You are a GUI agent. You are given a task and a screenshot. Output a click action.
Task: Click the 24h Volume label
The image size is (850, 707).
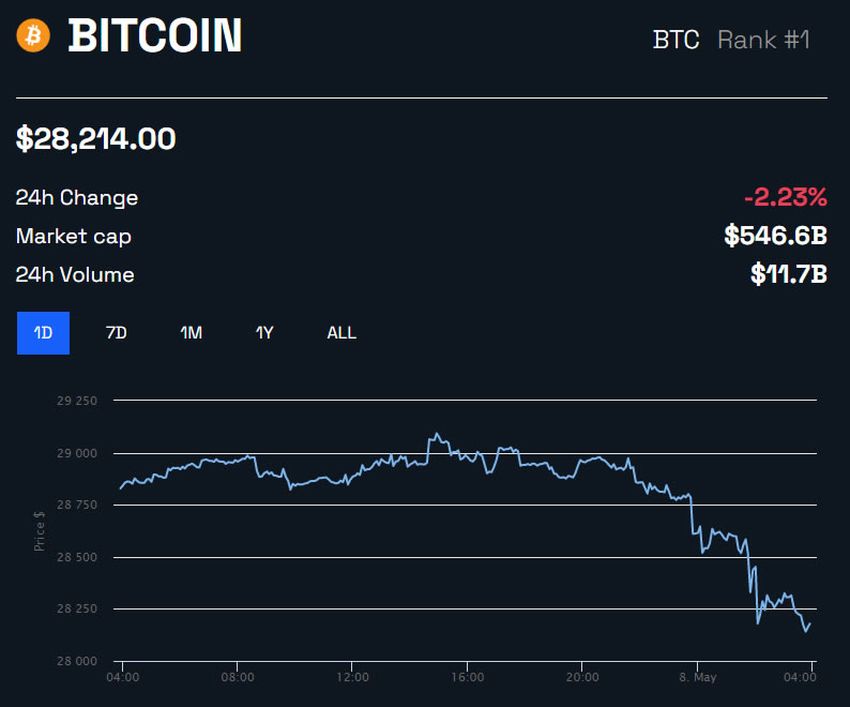pos(74,275)
